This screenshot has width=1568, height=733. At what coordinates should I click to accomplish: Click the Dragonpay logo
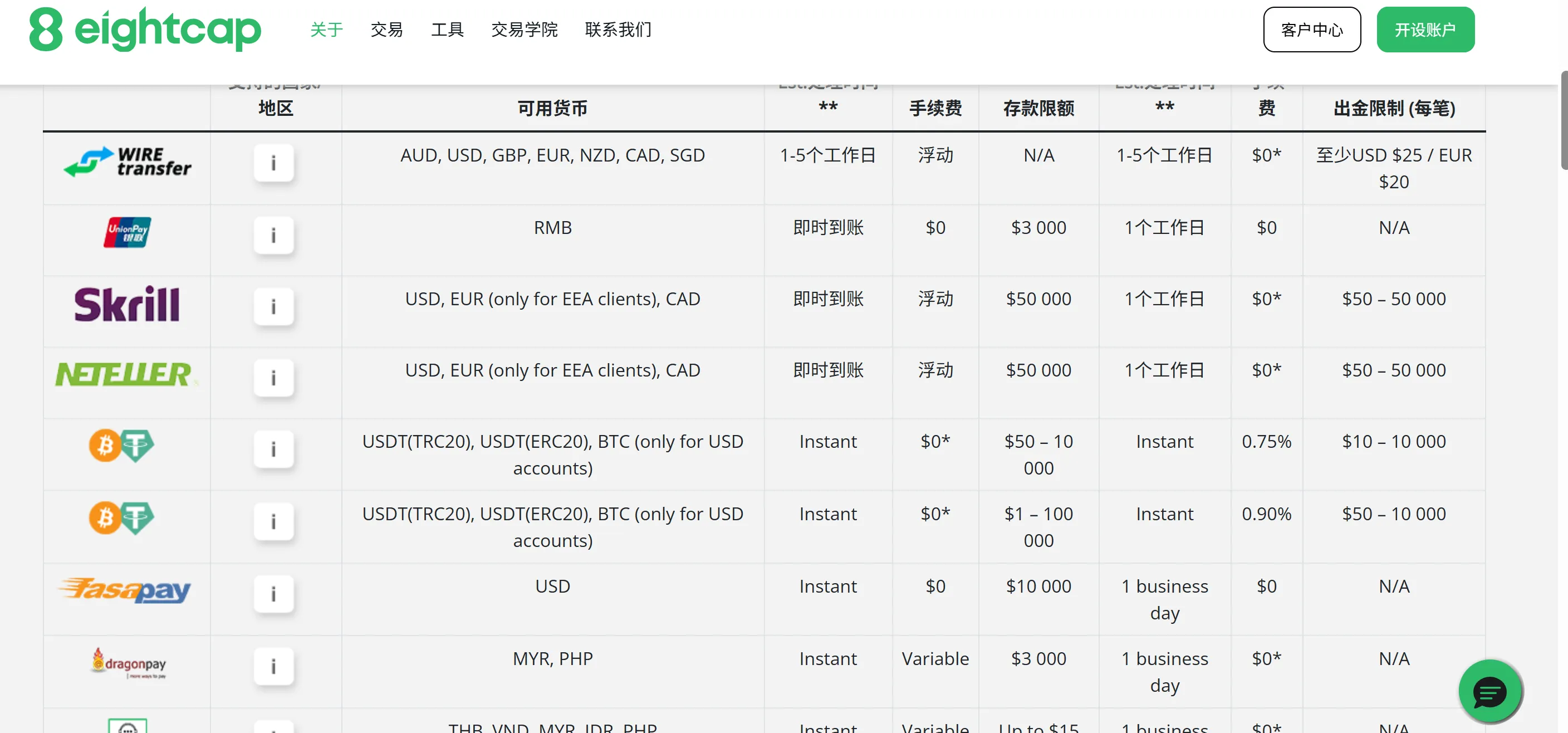(x=129, y=663)
